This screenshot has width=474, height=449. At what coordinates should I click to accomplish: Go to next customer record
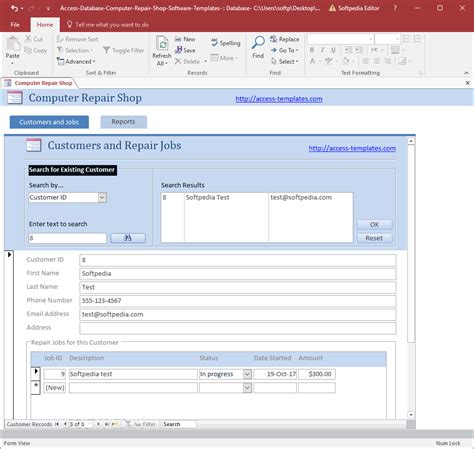(98, 424)
